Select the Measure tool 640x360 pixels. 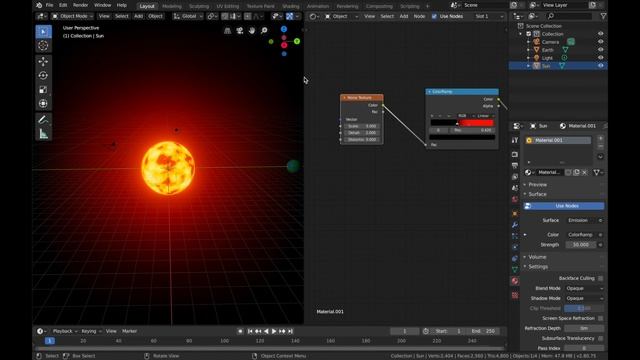click(x=43, y=134)
